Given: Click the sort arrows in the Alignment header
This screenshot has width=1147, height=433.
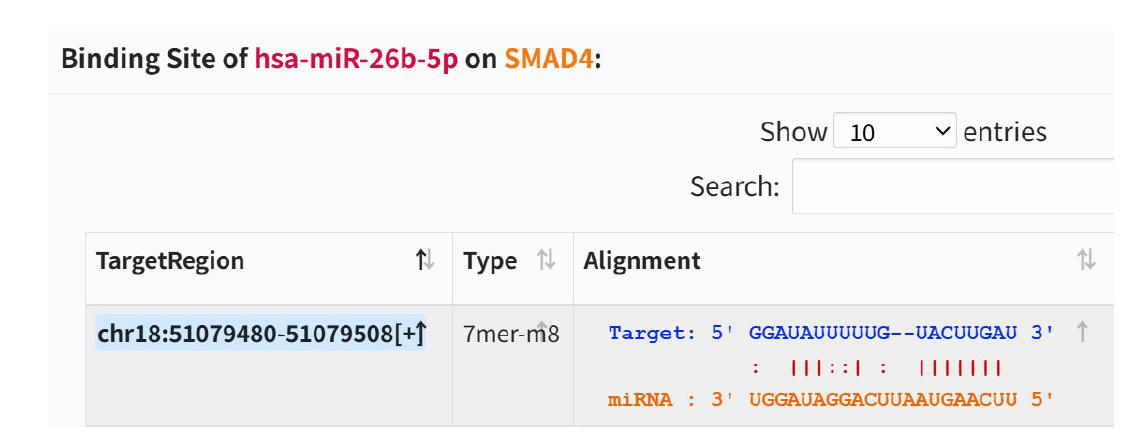Looking at the screenshot, I should [x=1085, y=261].
